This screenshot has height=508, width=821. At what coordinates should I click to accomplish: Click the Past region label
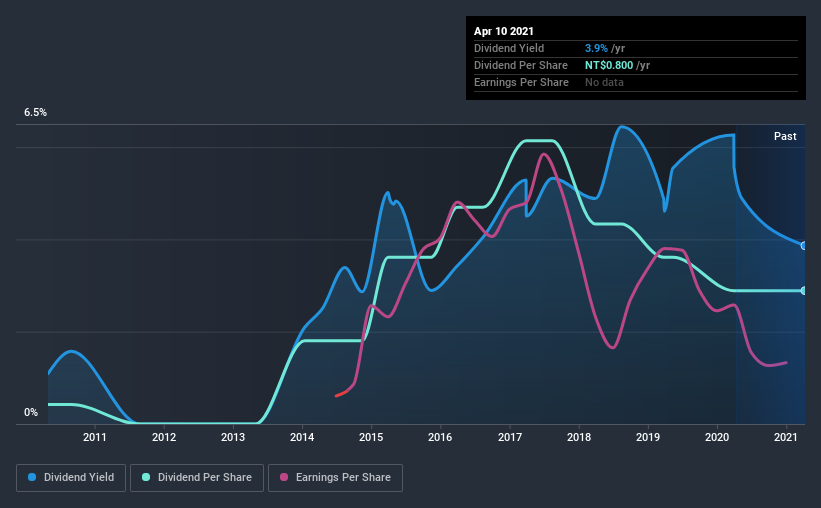[x=785, y=136]
